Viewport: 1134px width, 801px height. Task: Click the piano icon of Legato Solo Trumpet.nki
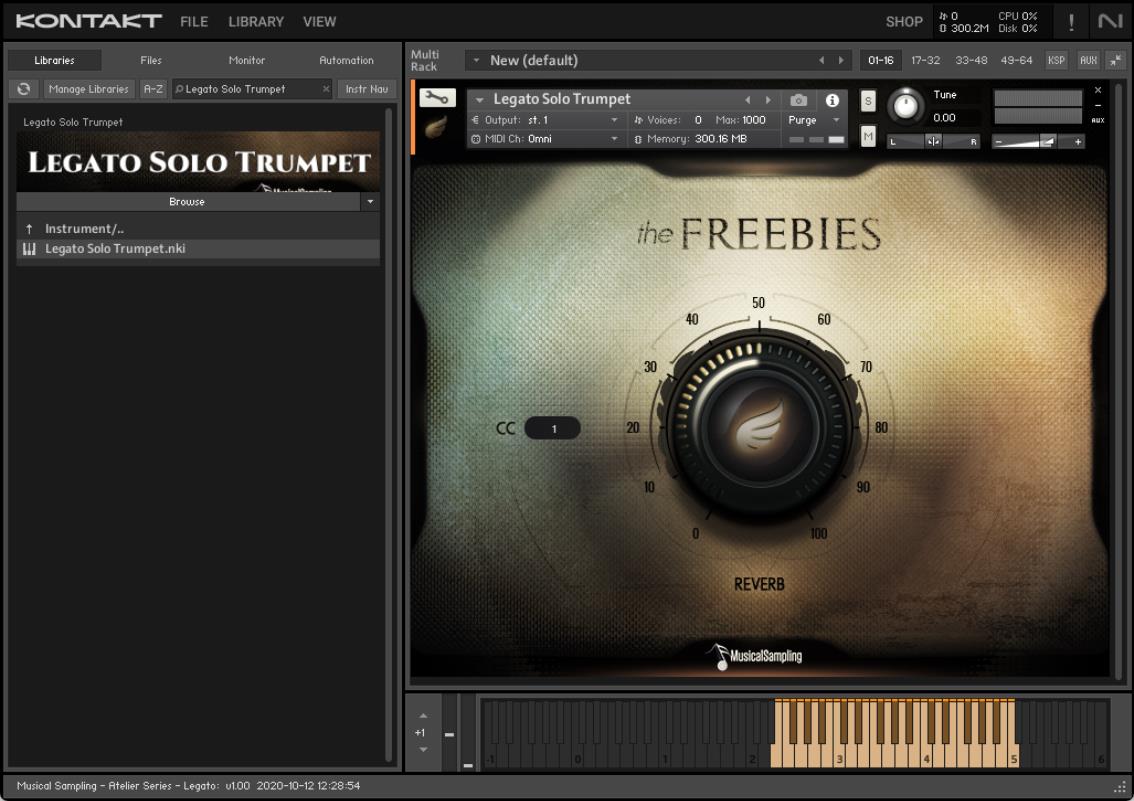pos(29,249)
